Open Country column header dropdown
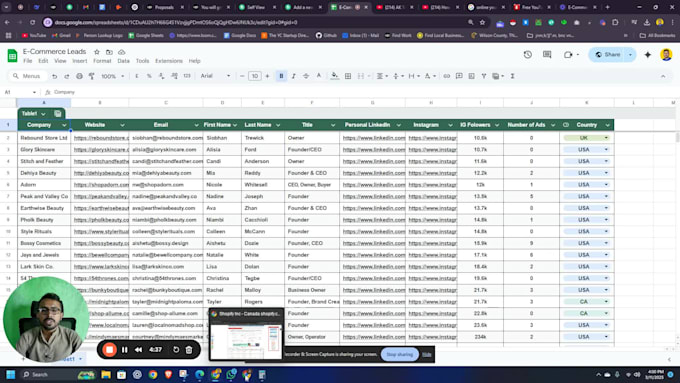680x383 pixels. tap(607, 125)
